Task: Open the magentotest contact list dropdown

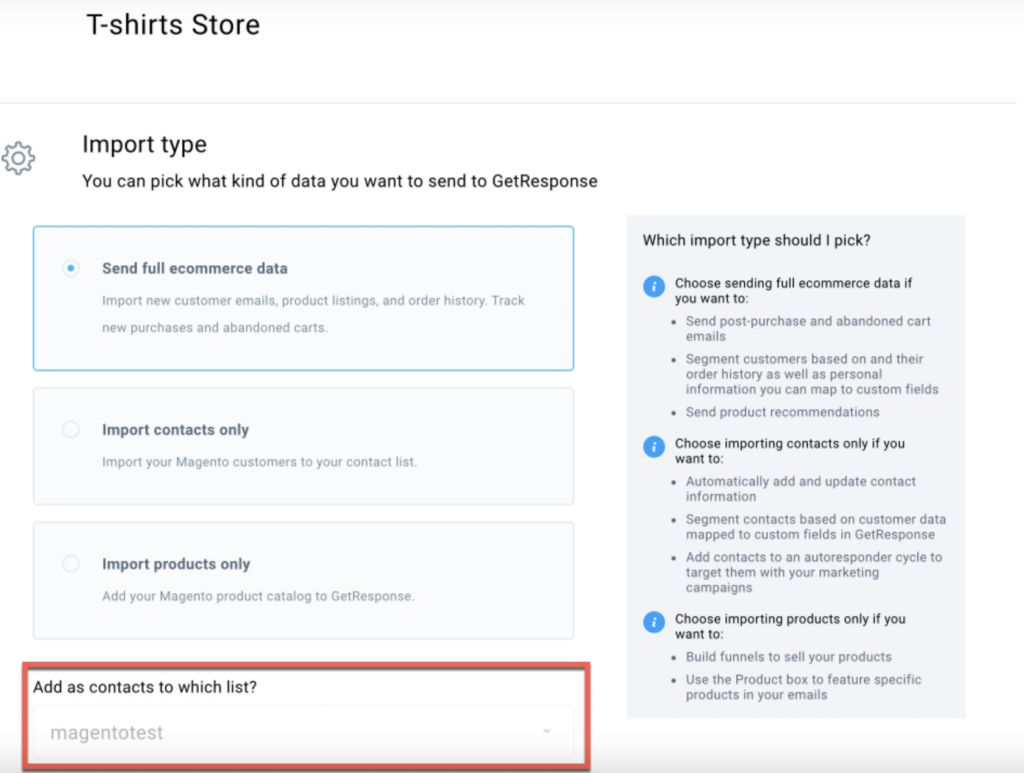Action: (x=303, y=732)
